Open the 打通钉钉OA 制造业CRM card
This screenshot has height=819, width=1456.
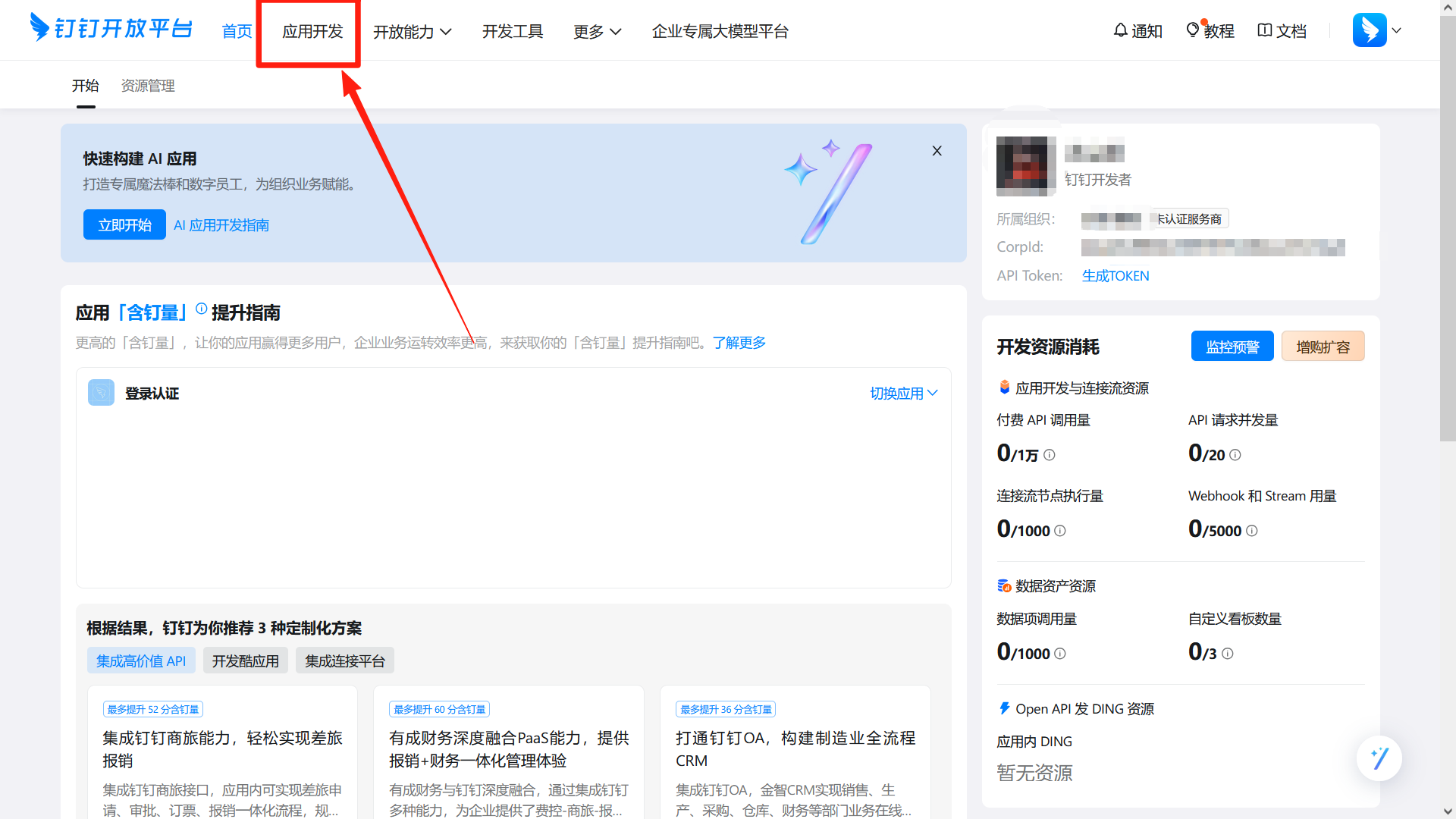pos(795,752)
